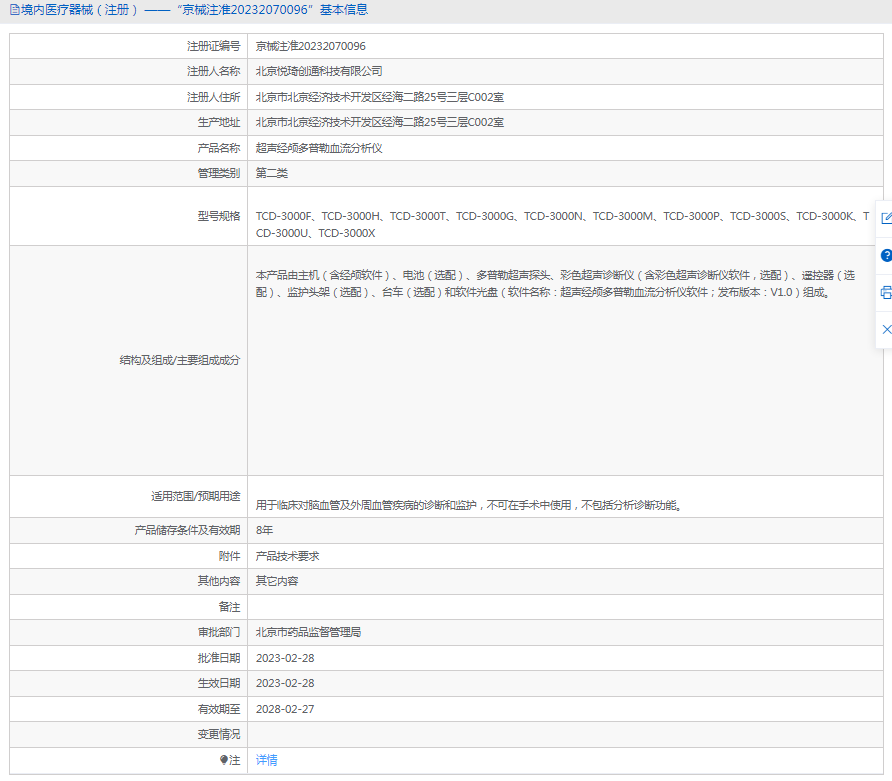Click the approval date 2023-02-28 in 批准日期 row

click(285, 658)
